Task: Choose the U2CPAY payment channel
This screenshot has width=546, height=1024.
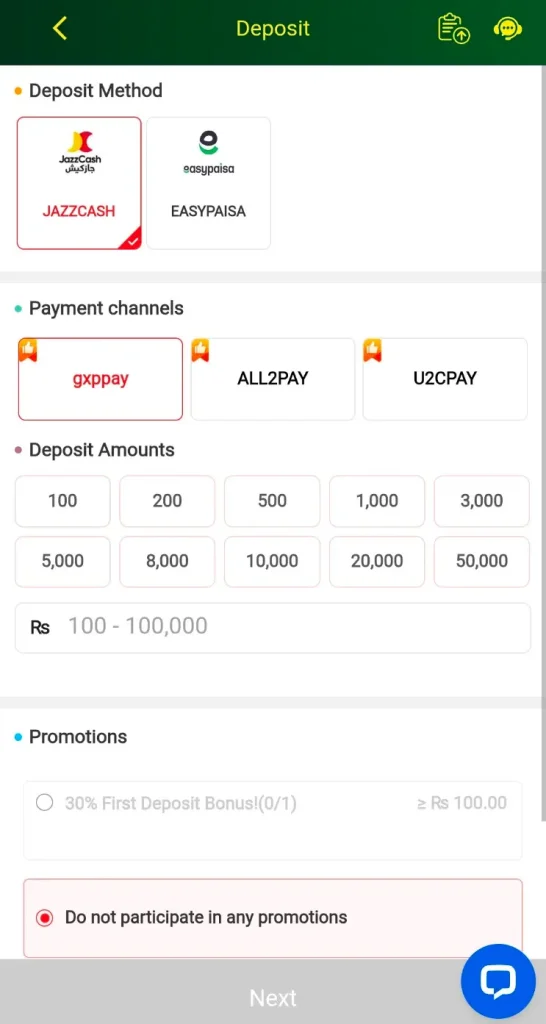Action: (445, 379)
